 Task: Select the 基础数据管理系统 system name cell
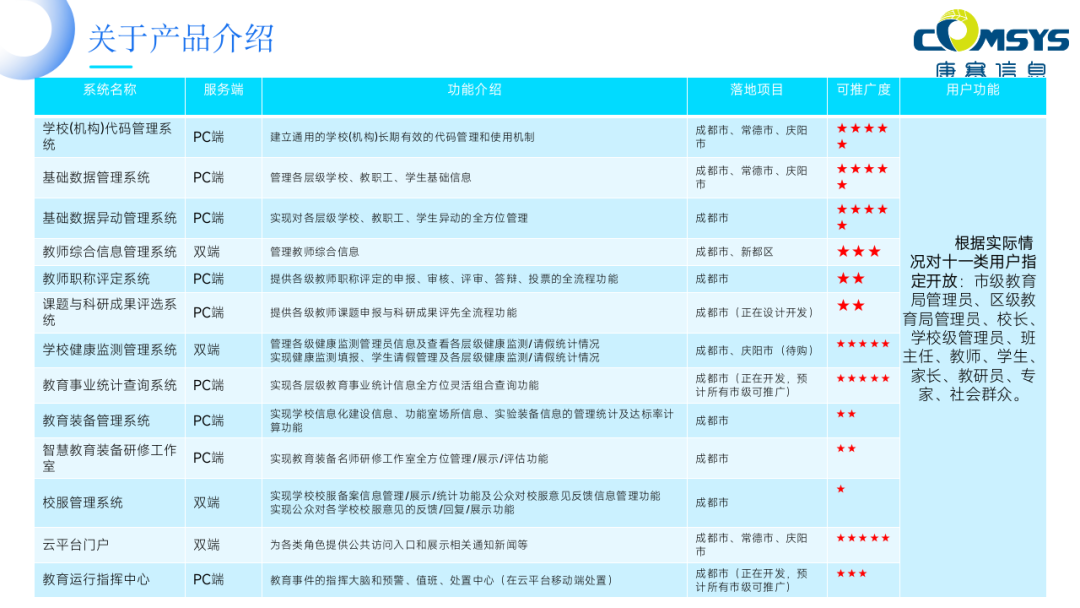click(x=96, y=178)
